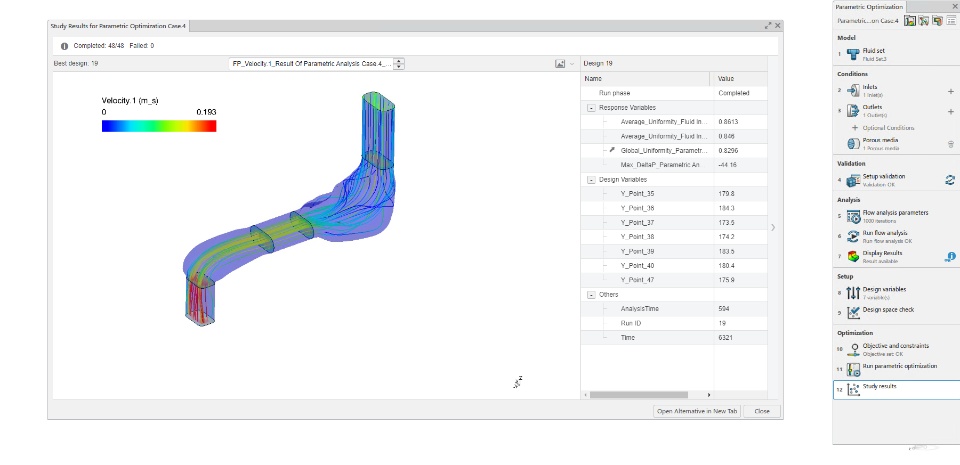The width and height of the screenshot is (960, 465).
Task: Click the info icon beside Display Results
Action: [950, 257]
